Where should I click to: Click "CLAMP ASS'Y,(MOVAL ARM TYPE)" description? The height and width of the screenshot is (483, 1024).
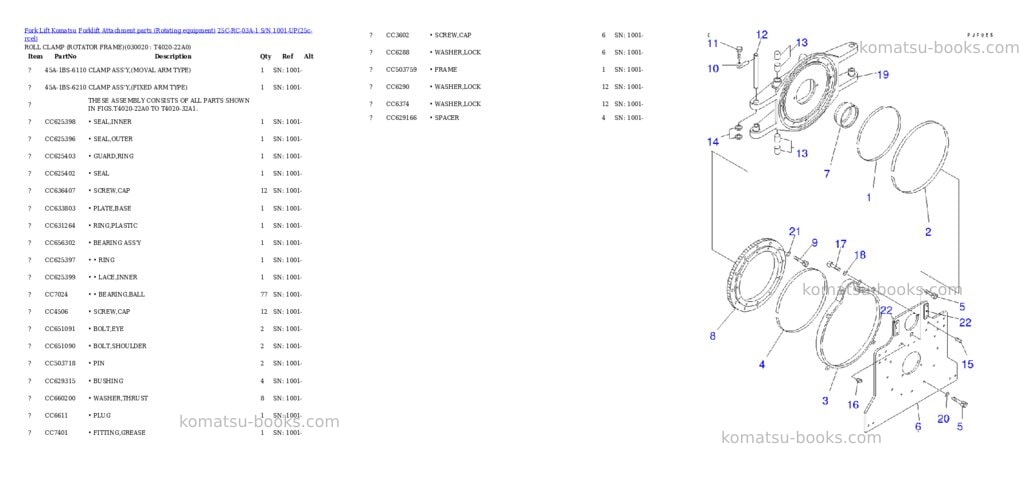tap(140, 70)
